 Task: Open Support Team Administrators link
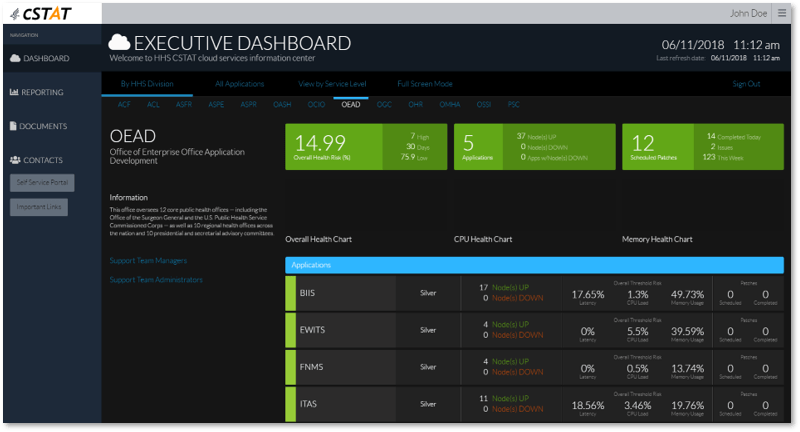tap(156, 280)
